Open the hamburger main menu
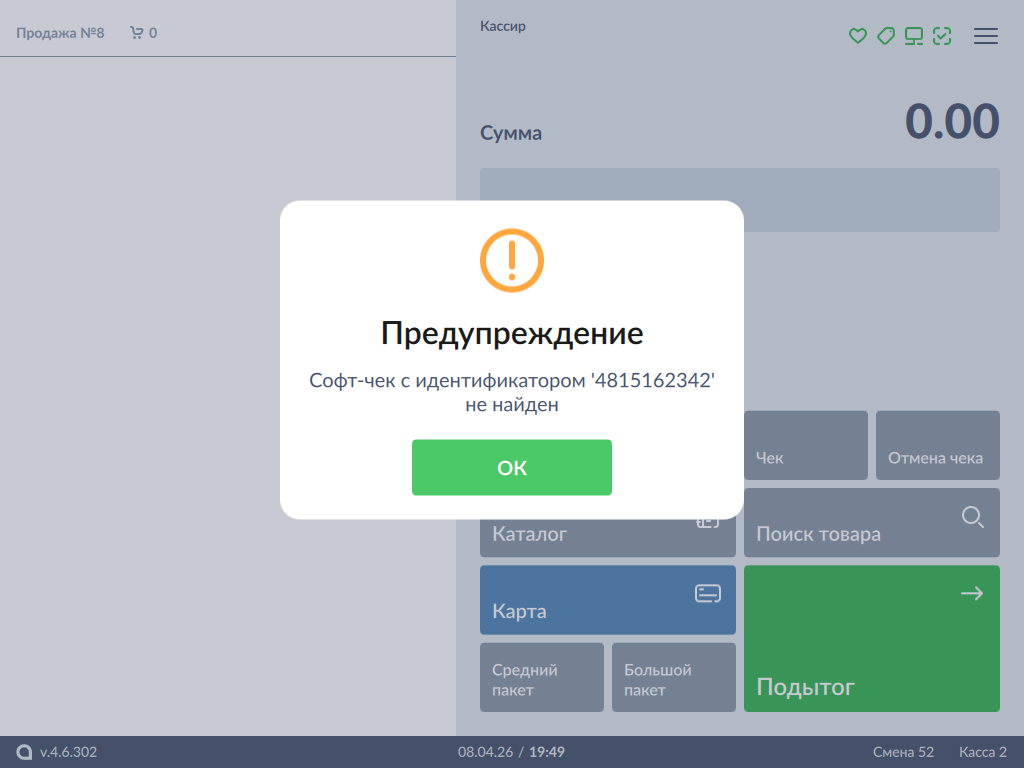This screenshot has width=1024, height=768. (x=986, y=36)
